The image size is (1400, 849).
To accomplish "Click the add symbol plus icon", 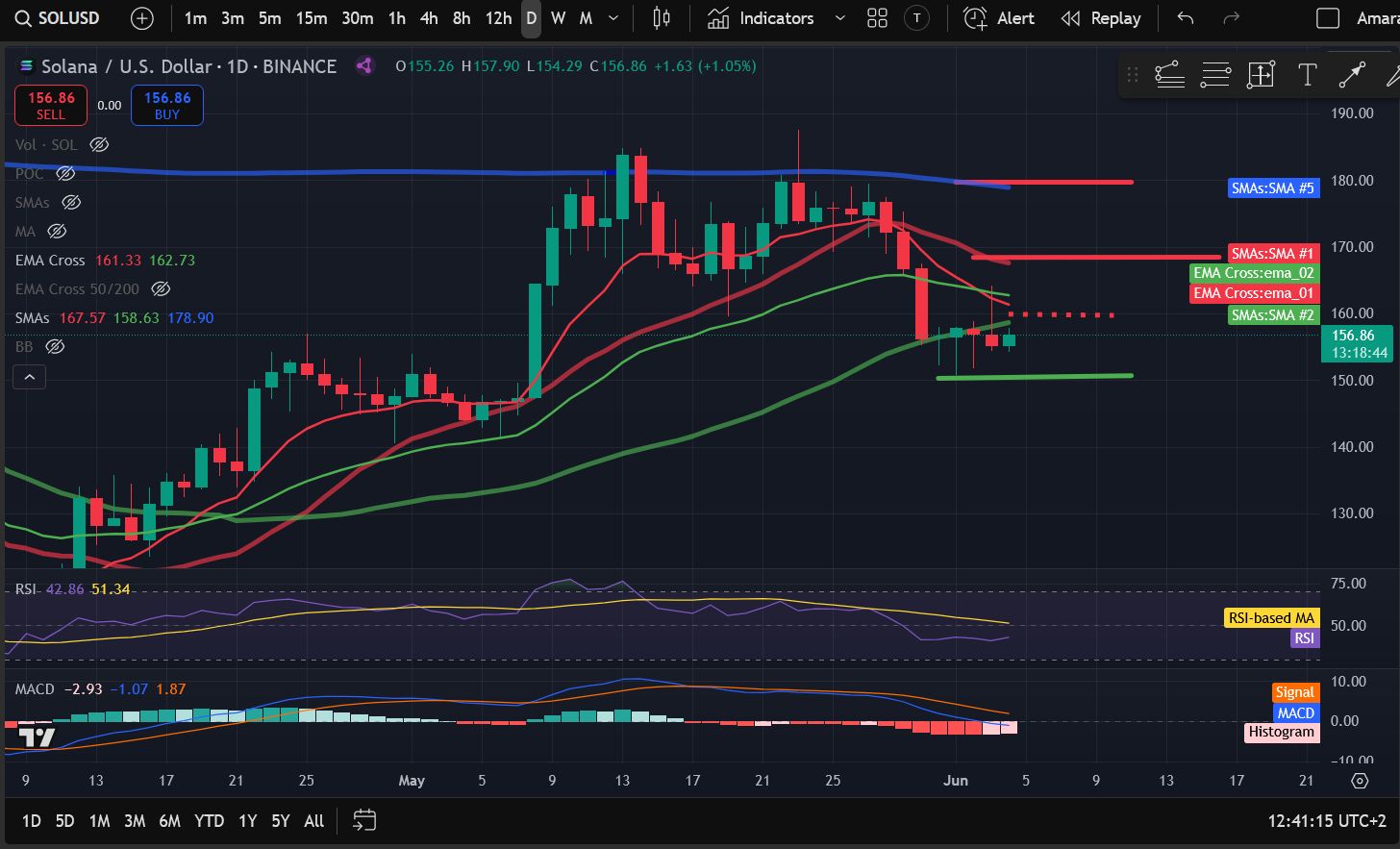I will coord(141,18).
